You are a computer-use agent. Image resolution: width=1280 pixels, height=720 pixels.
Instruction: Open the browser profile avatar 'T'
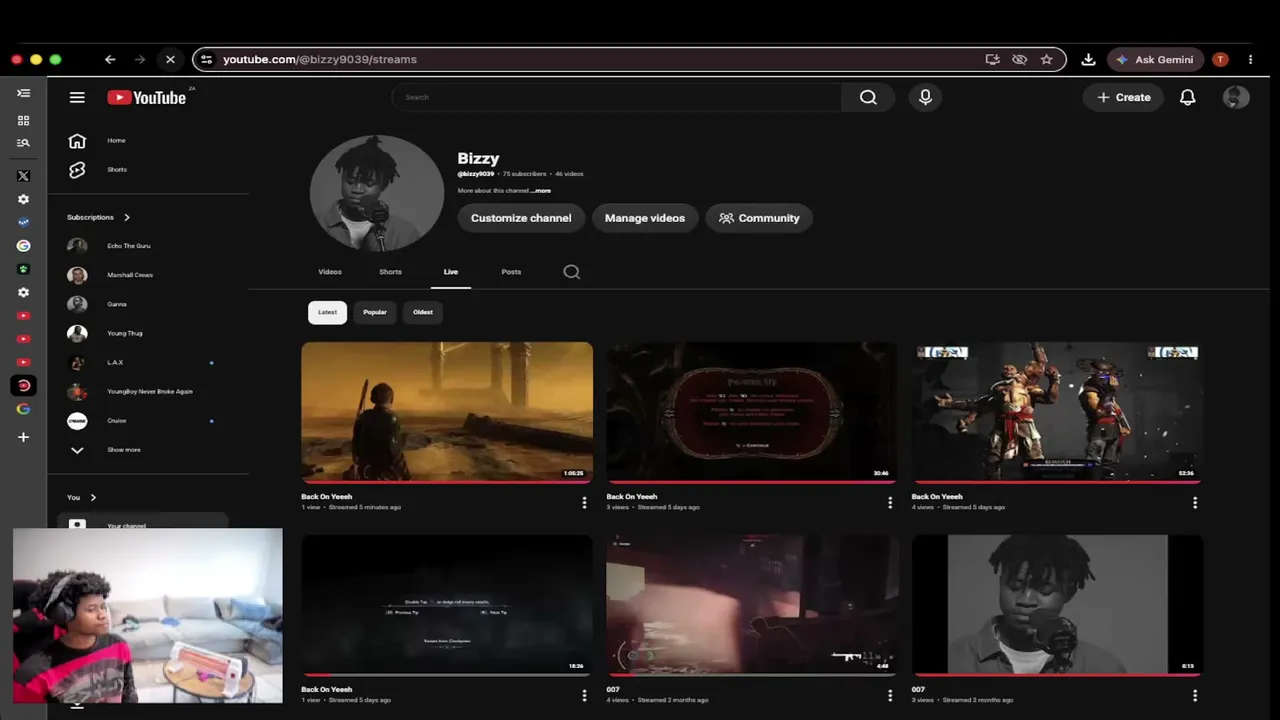[x=1220, y=60]
